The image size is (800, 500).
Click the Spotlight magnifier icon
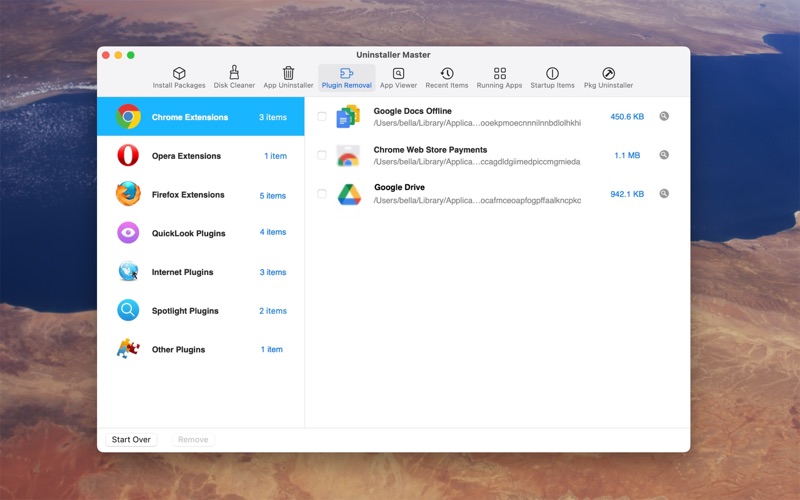[128, 310]
